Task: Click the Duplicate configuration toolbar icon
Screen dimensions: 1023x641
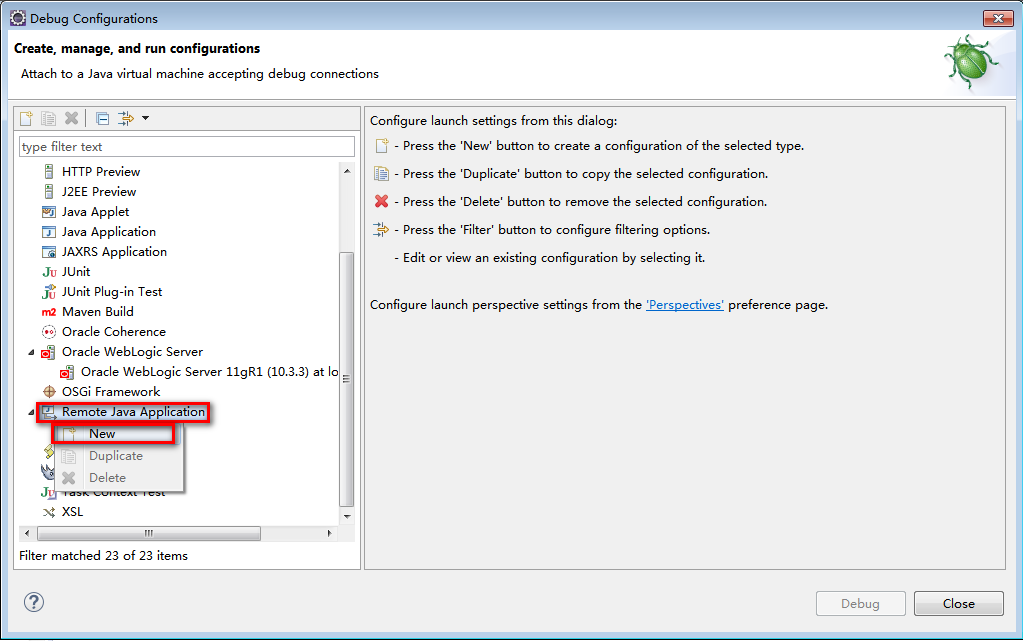Action: click(x=48, y=118)
